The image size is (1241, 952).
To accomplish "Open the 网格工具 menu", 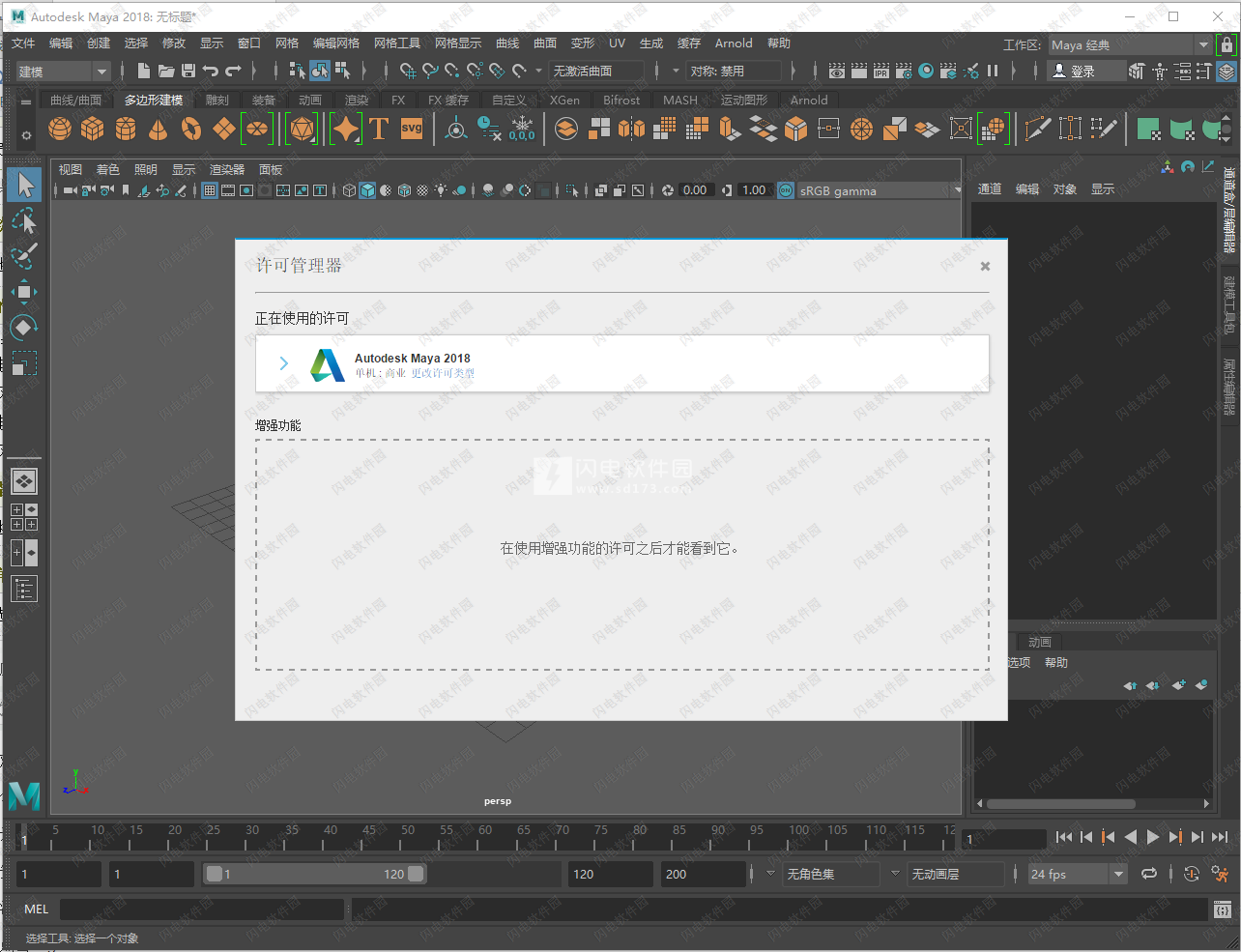I will 397,43.
